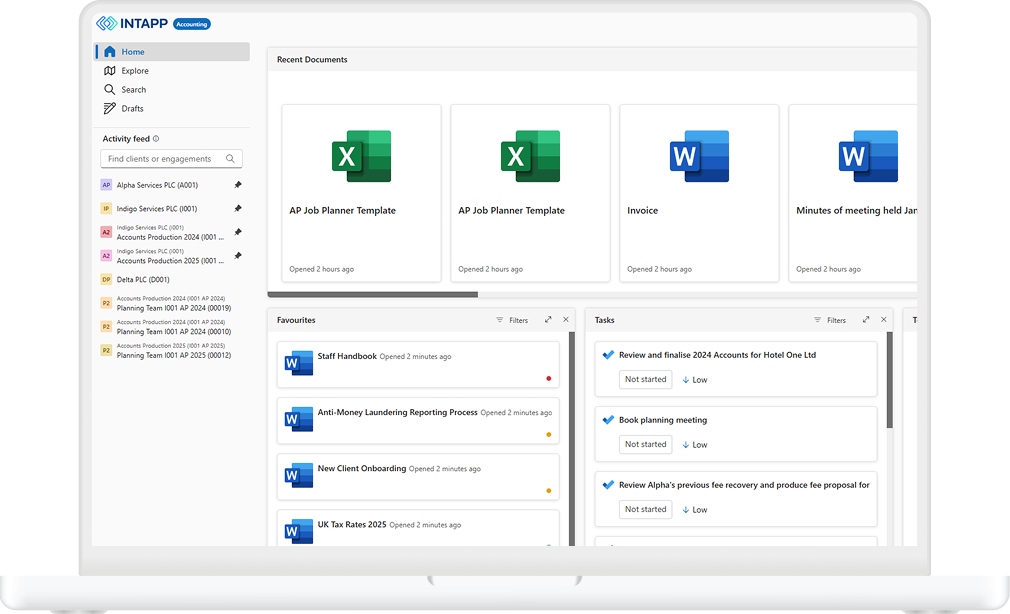Viewport: 1010px width, 614px height.
Task: Unpin Alpha Services PLC from activity feed
Action: click(x=237, y=185)
